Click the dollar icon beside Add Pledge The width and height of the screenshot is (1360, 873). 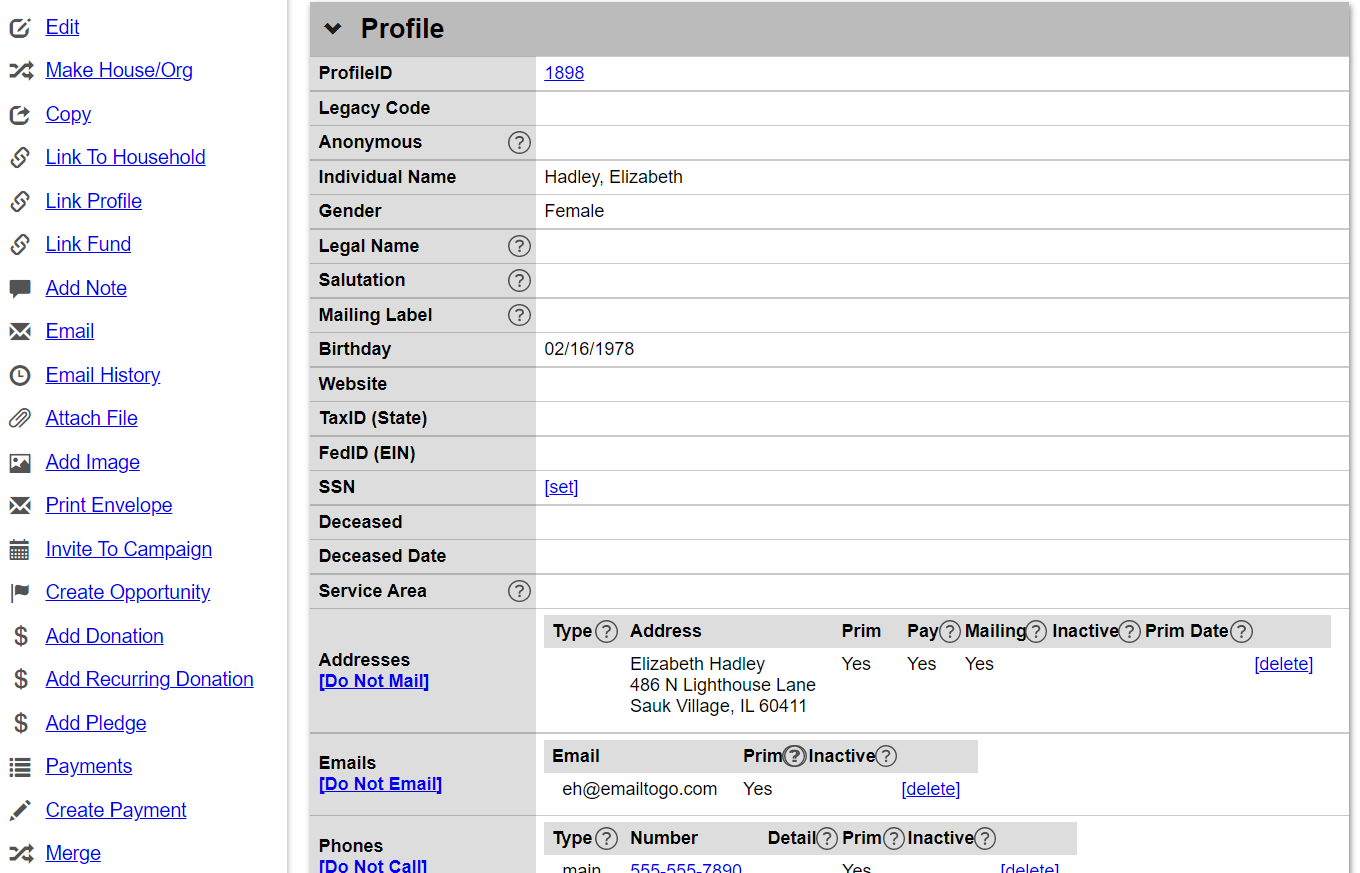click(x=20, y=723)
